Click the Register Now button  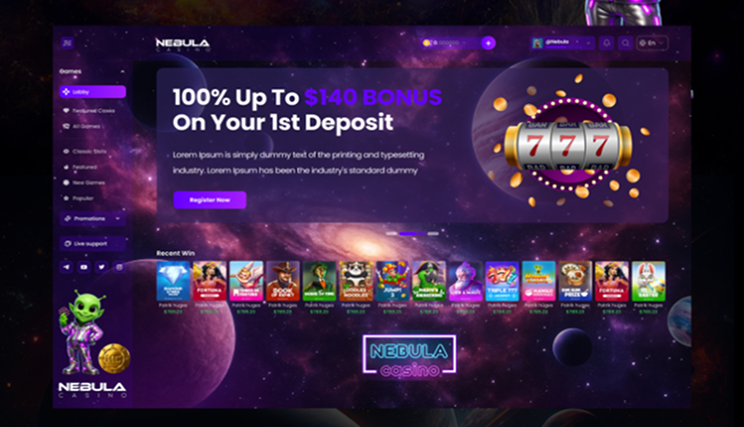[210, 200]
